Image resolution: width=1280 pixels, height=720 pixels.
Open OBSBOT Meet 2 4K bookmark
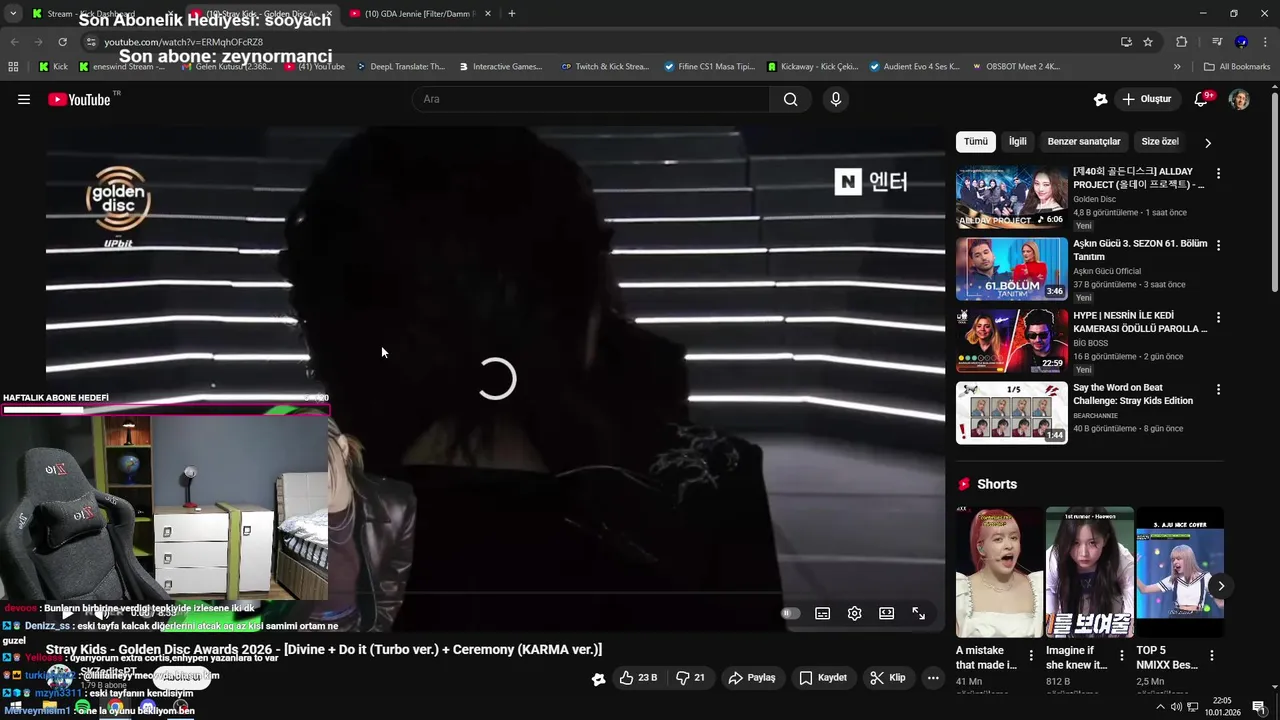(1016, 67)
